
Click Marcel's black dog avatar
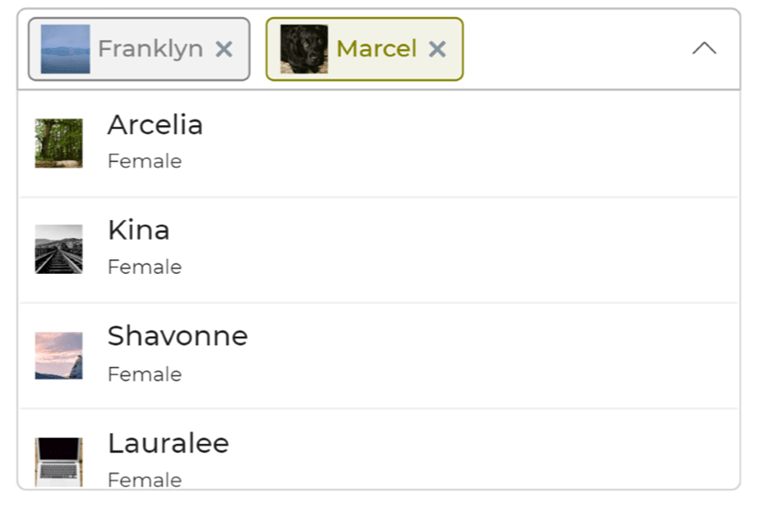click(304, 49)
